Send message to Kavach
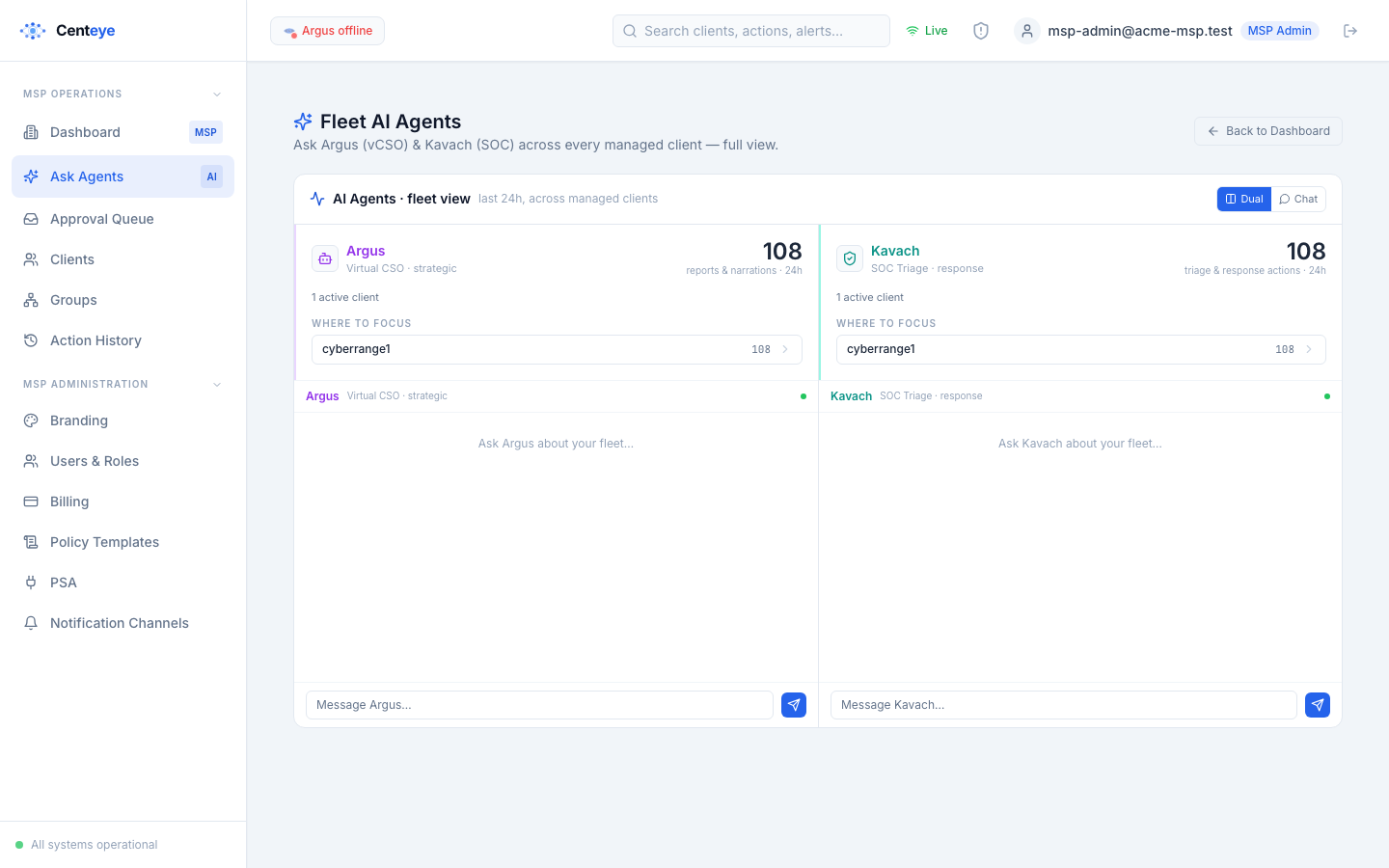The height and width of the screenshot is (868, 1389). click(x=1318, y=705)
